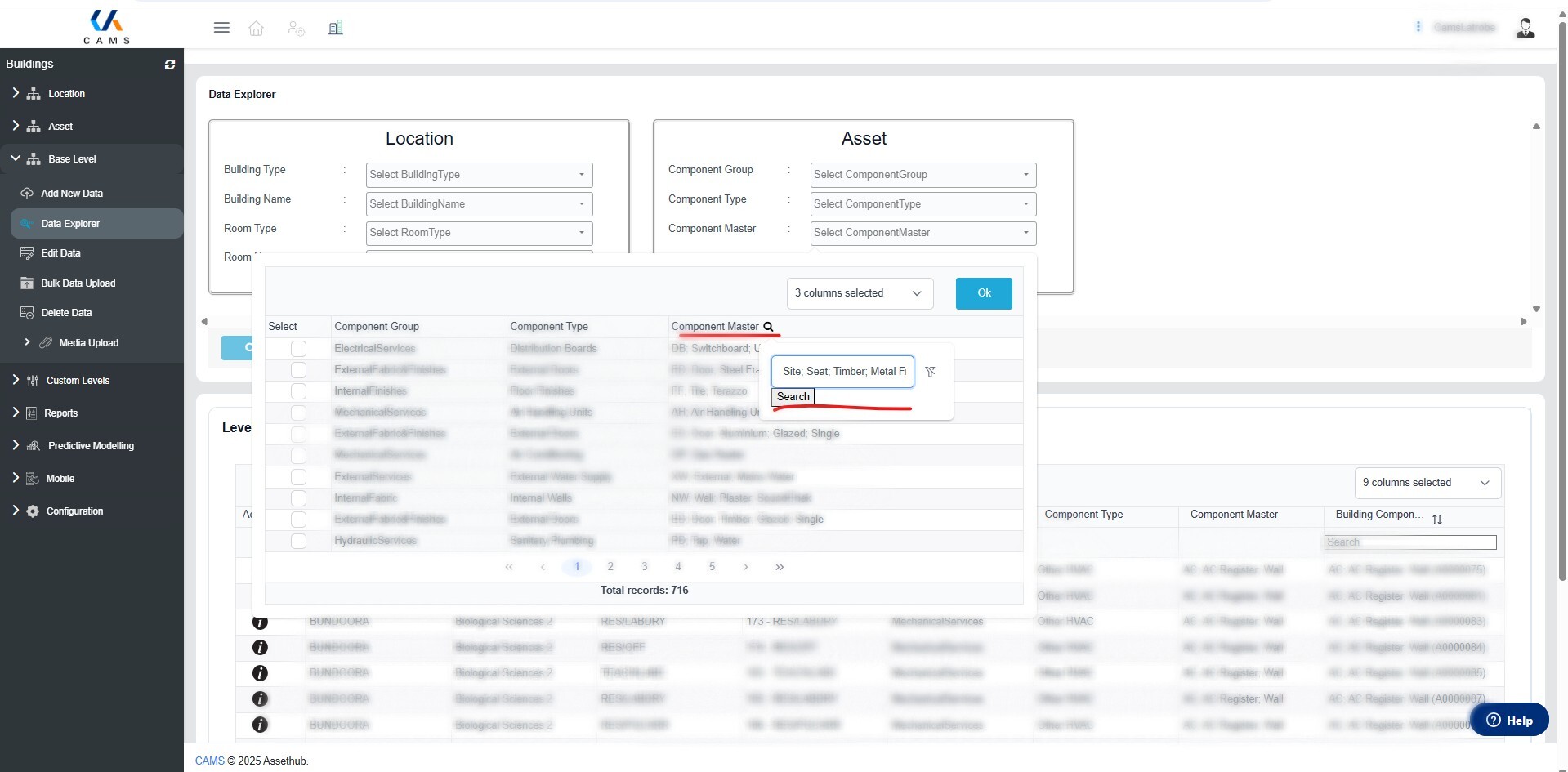The height and width of the screenshot is (772, 1568).
Task: Open info icon for first BUNDOORA row
Action: click(x=260, y=623)
